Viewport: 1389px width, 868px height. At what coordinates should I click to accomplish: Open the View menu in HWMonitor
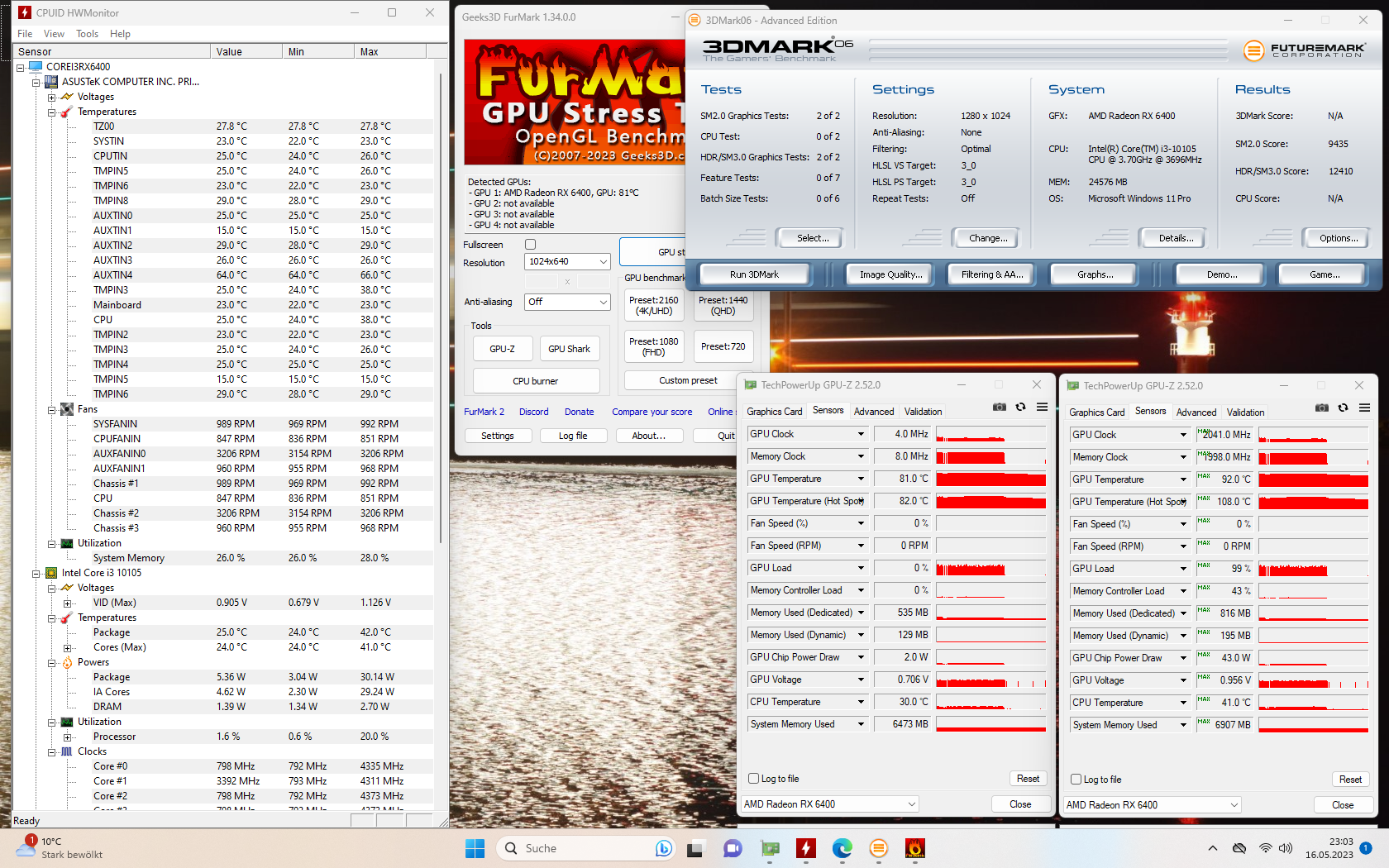tap(54, 34)
